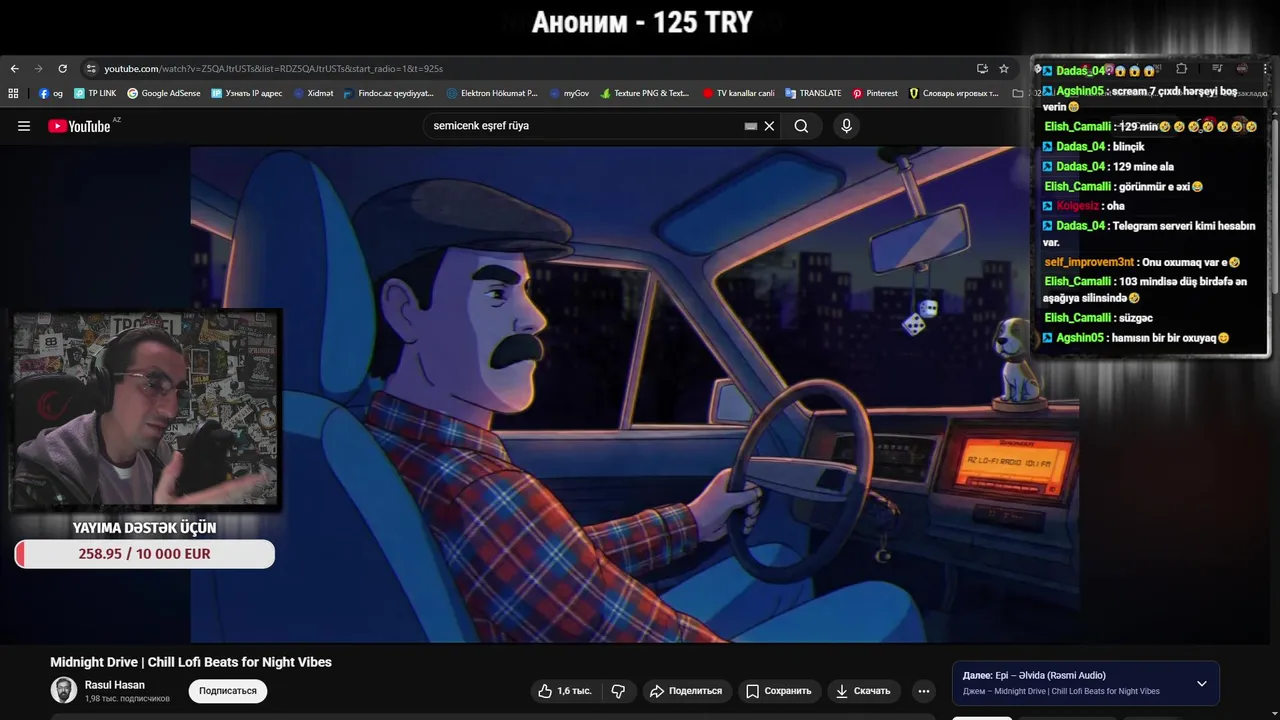Open on-screen keyboard icon in search
This screenshot has width=1280, height=720.
tap(751, 126)
